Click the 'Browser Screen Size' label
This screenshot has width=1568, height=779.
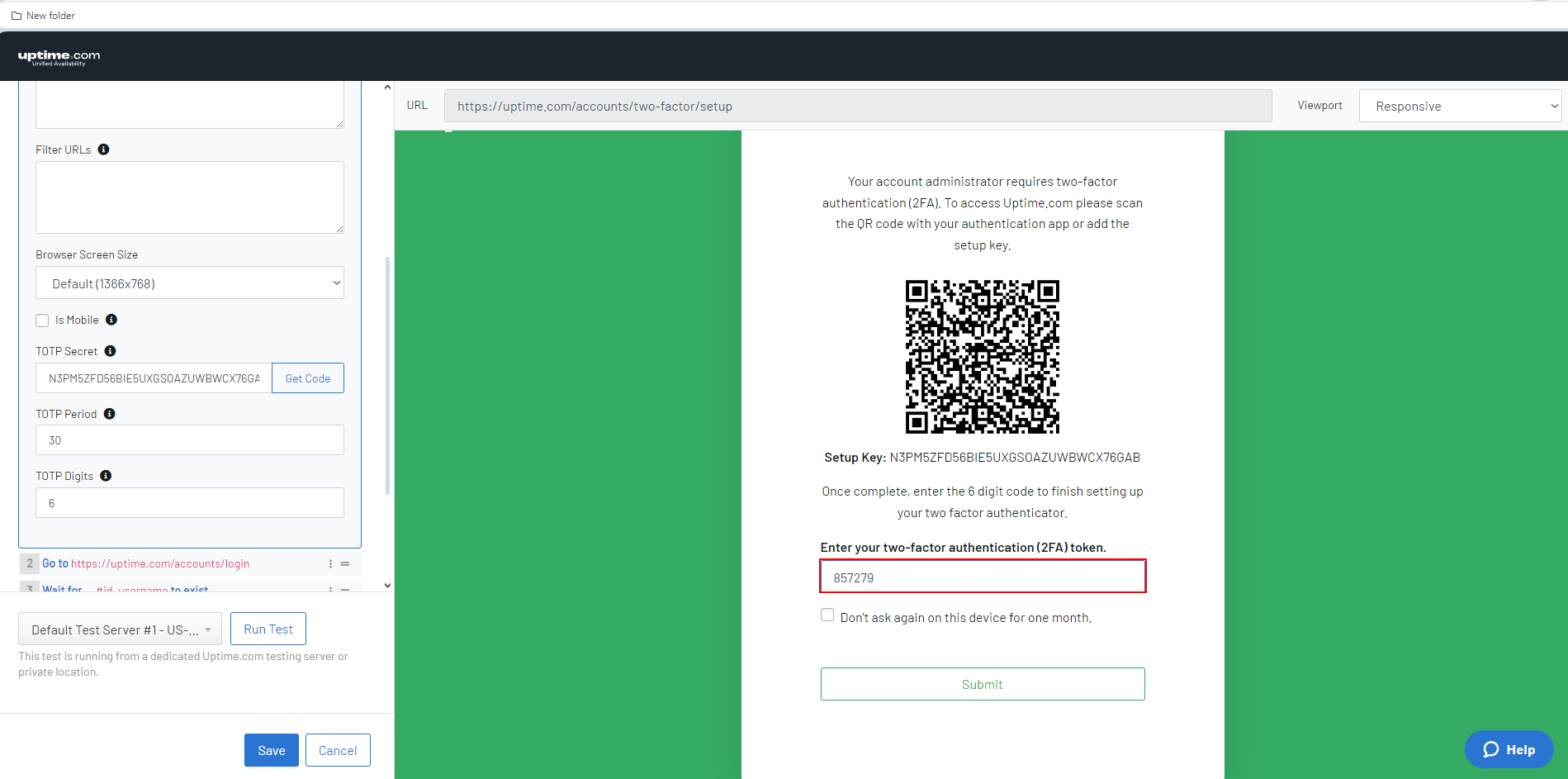pos(87,254)
